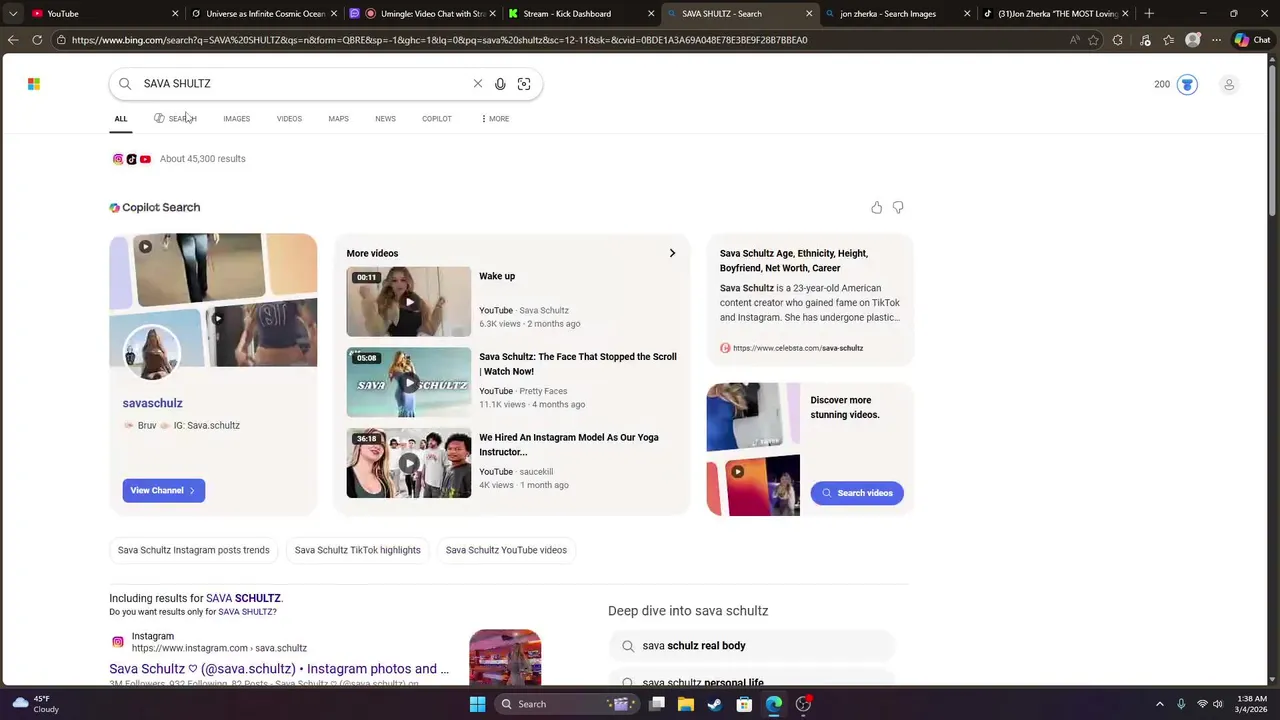This screenshot has width=1280, height=720.
Task: Switch to Stream - Kick Dashboard tab
Action: click(580, 14)
